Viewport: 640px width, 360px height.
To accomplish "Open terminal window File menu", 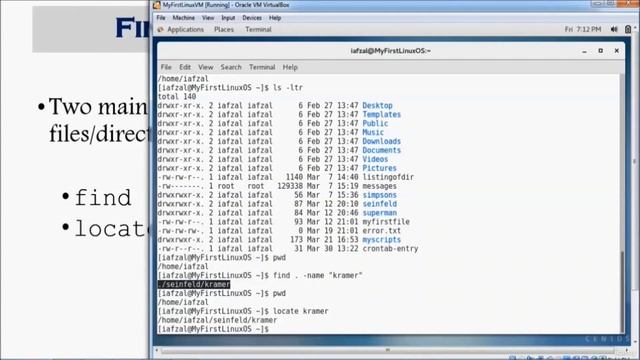I will pos(166,67).
